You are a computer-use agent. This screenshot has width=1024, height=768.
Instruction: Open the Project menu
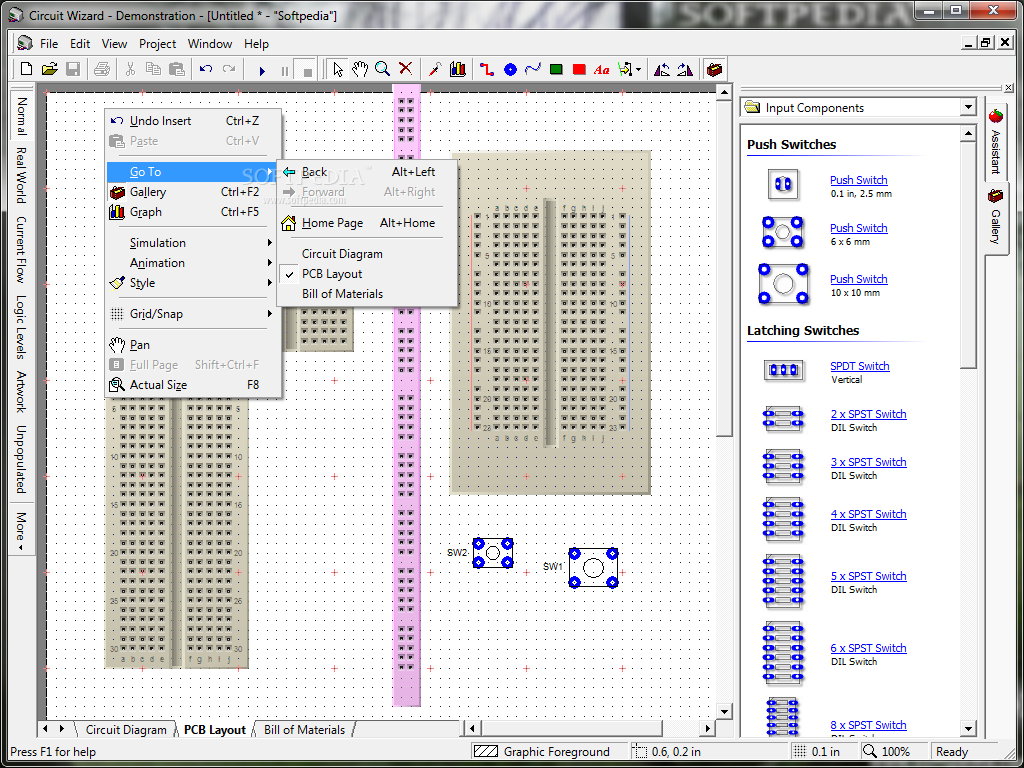click(157, 44)
